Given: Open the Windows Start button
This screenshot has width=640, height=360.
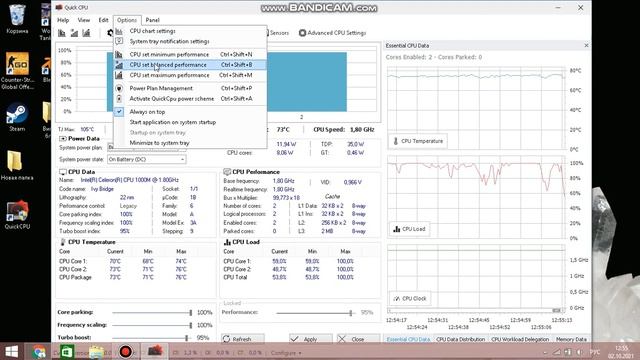Looking at the screenshot, I should pyautogui.click(x=11, y=352).
